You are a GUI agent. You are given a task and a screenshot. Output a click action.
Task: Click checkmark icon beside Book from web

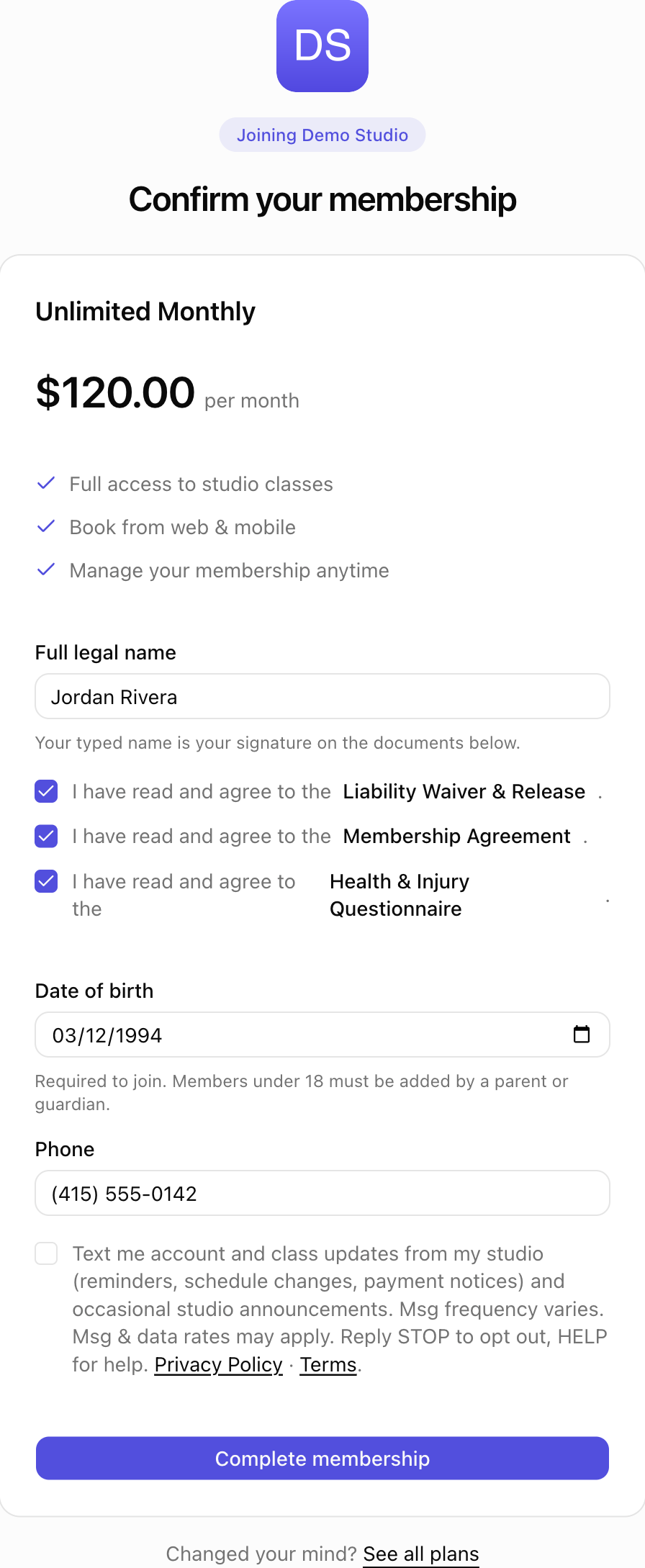[x=46, y=526]
